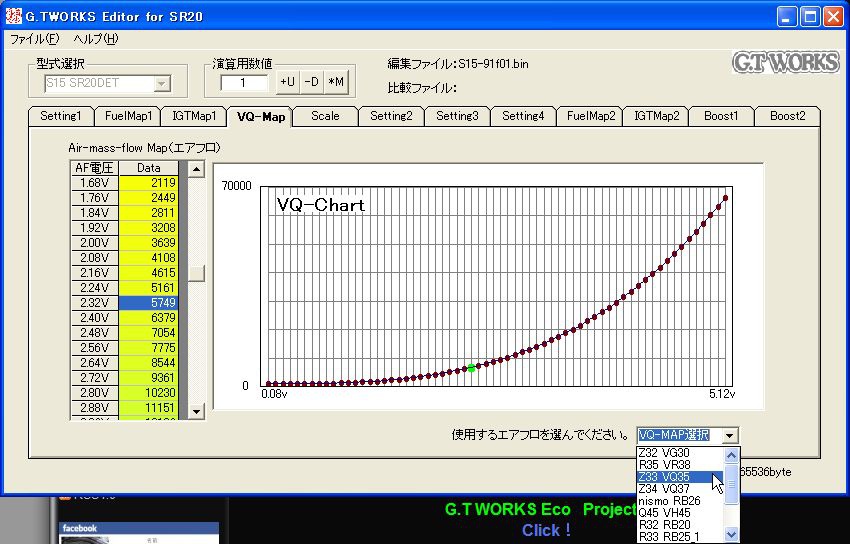Open the Setting3 tab
This screenshot has width=850, height=544.
457,116
